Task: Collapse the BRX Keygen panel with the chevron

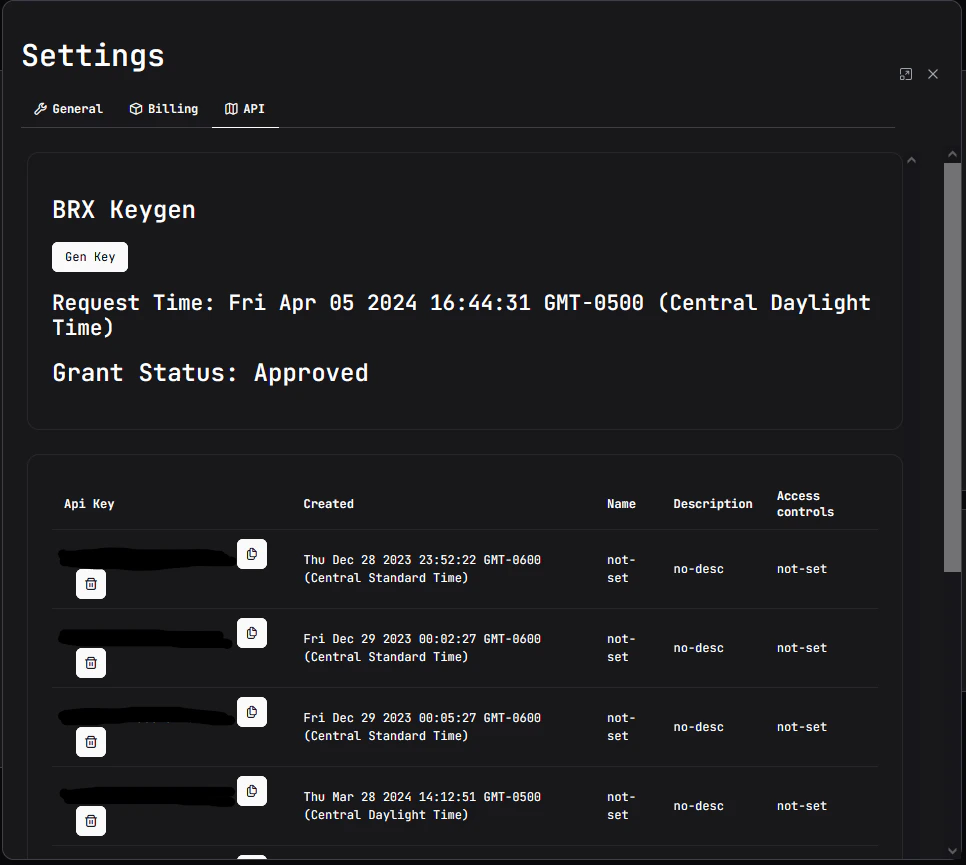Action: (912, 160)
